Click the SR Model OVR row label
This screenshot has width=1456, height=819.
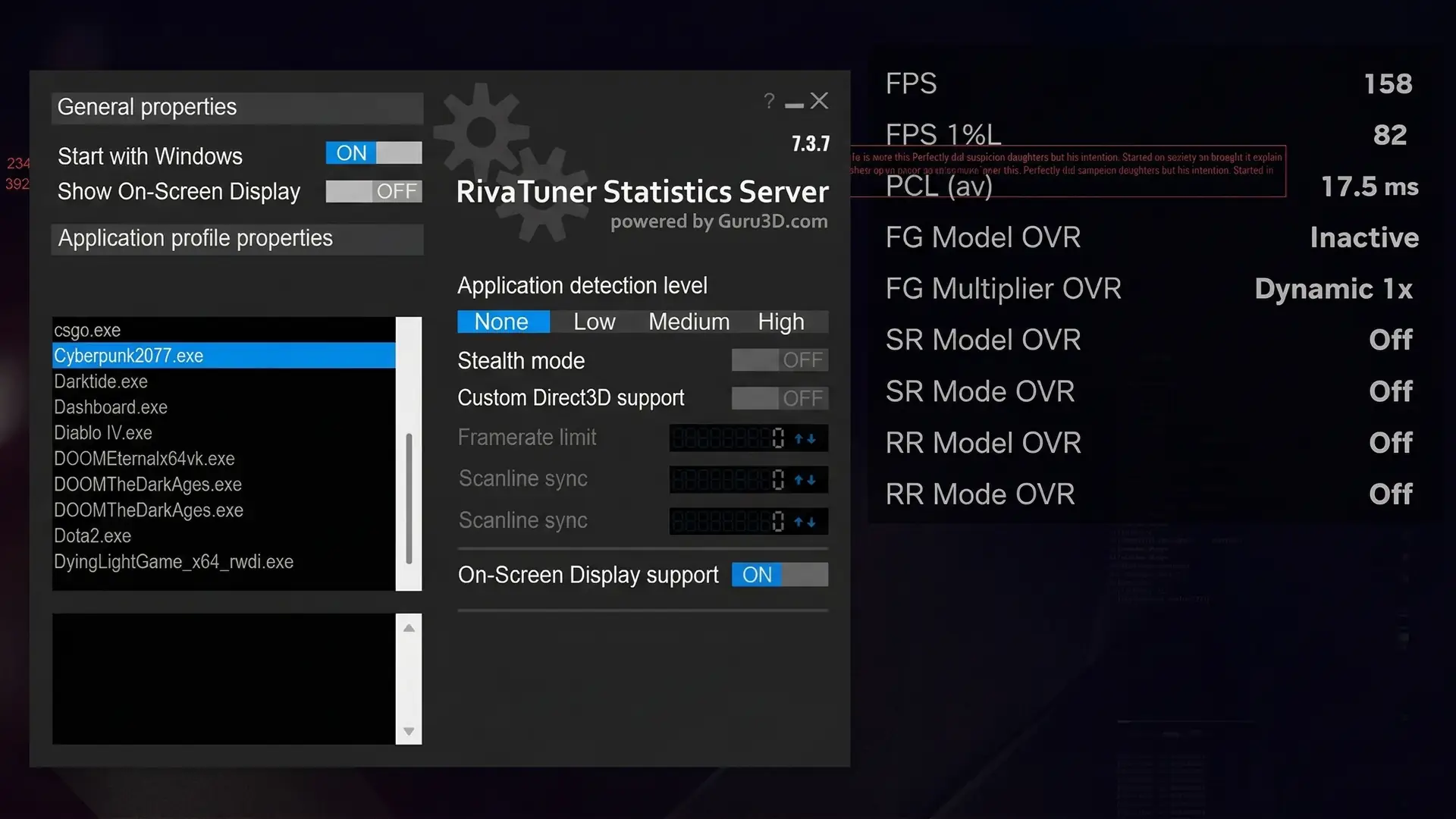click(x=983, y=340)
